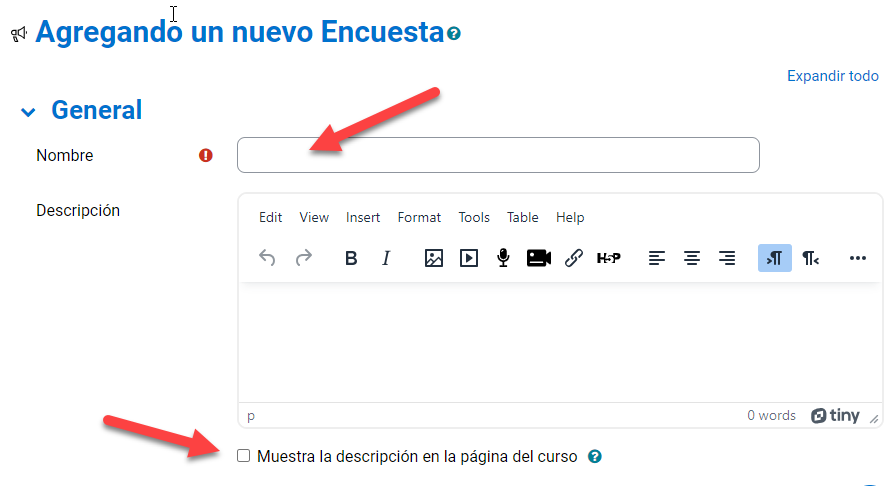Insert an image using the image icon
Image resolution: width=896 pixels, height=486 pixels.
coord(433,258)
